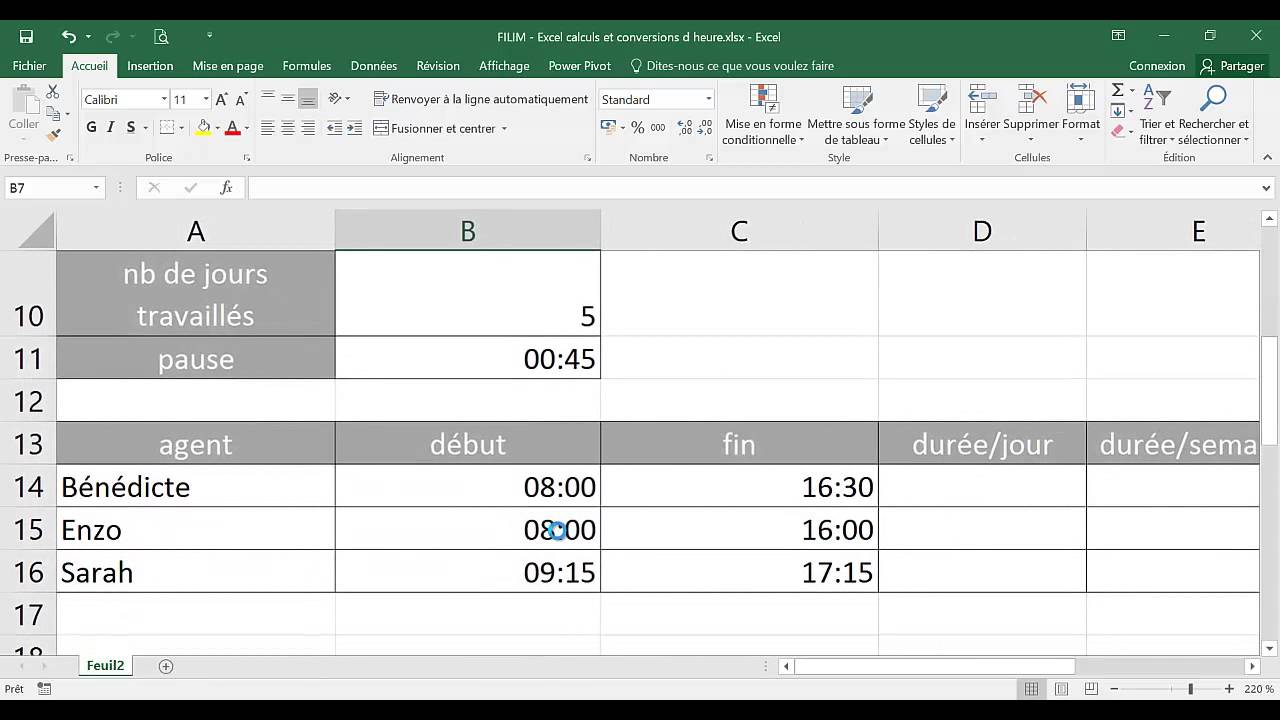
Task: Customize the Quick Access Toolbar arrow
Action: tap(209, 36)
